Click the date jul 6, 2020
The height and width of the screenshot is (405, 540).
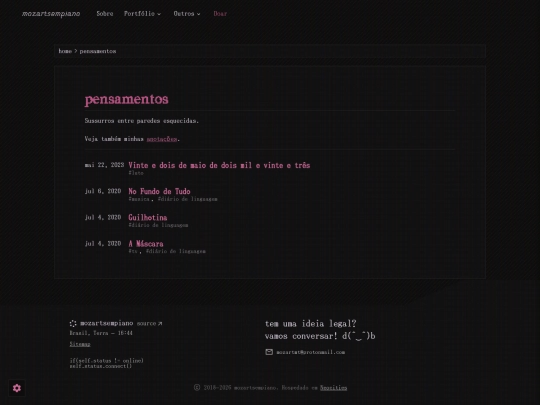[103, 191]
